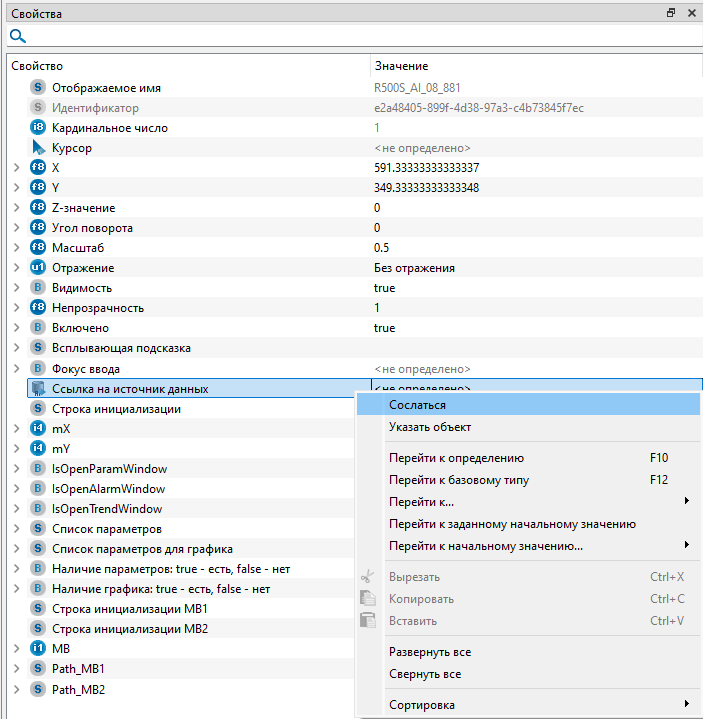Click the i1 type icon for MB

(39, 649)
